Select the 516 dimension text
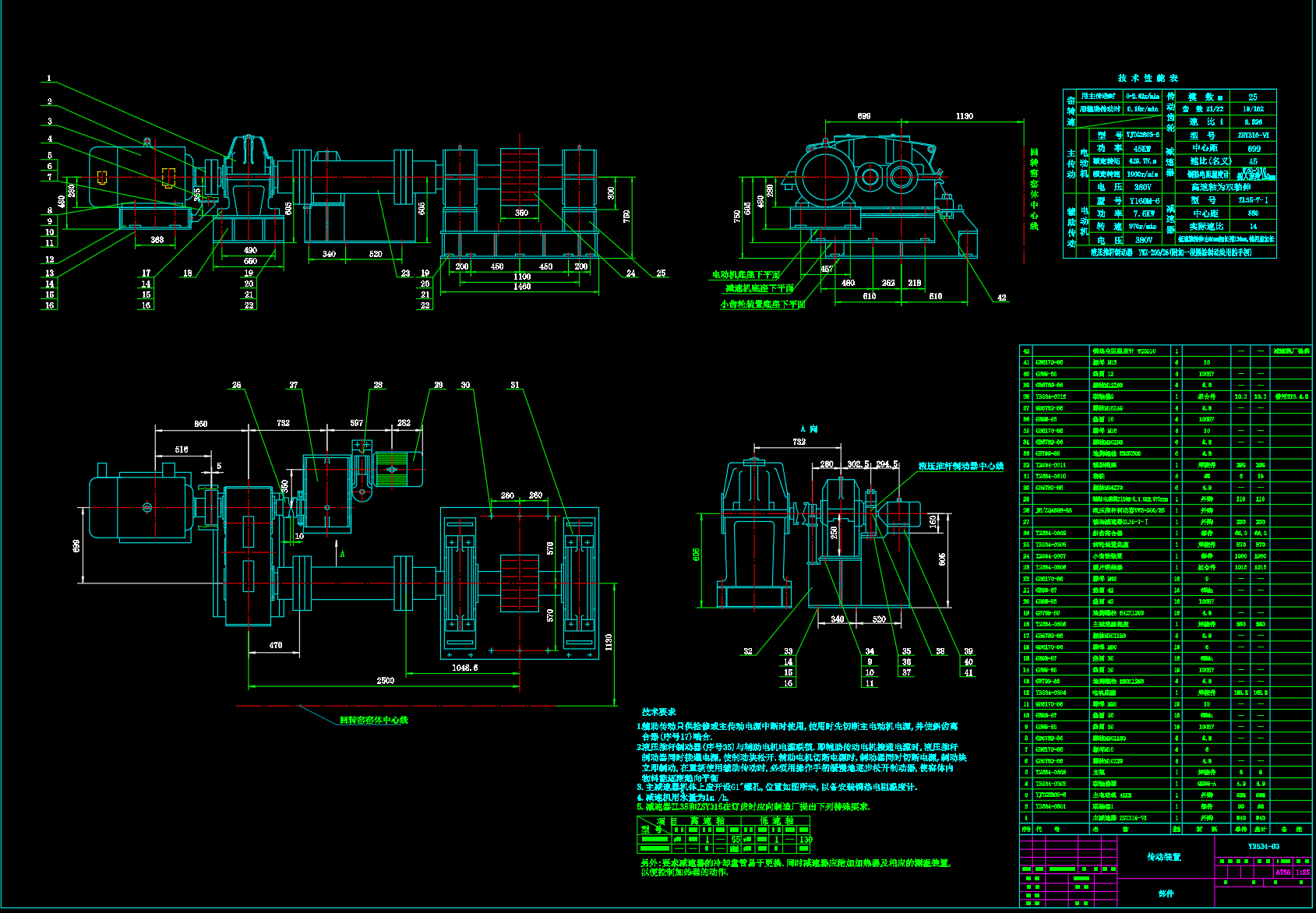Screen dimensions: 1316x913 point(182,449)
